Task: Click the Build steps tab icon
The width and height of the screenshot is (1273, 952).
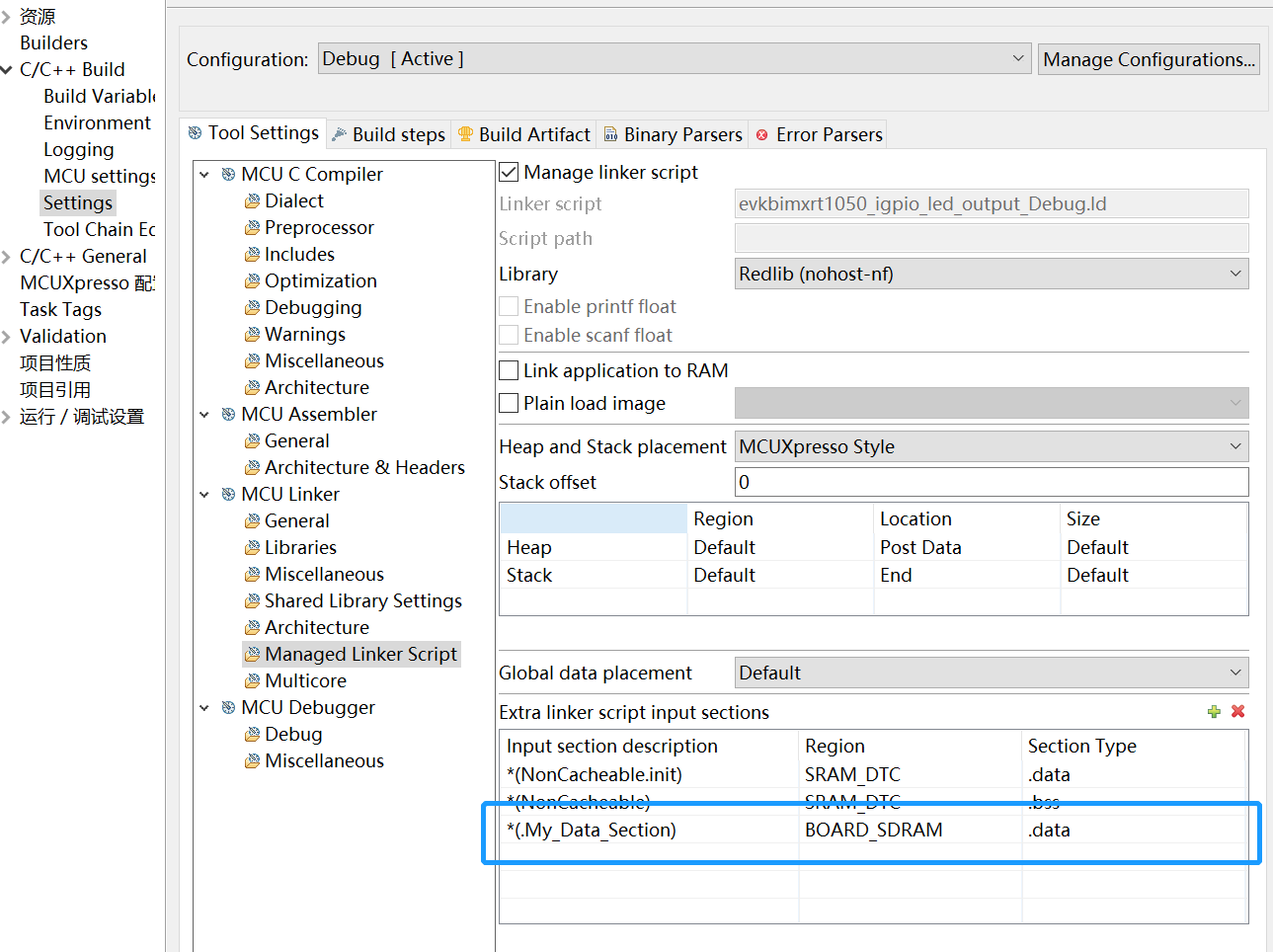Action: 339,134
